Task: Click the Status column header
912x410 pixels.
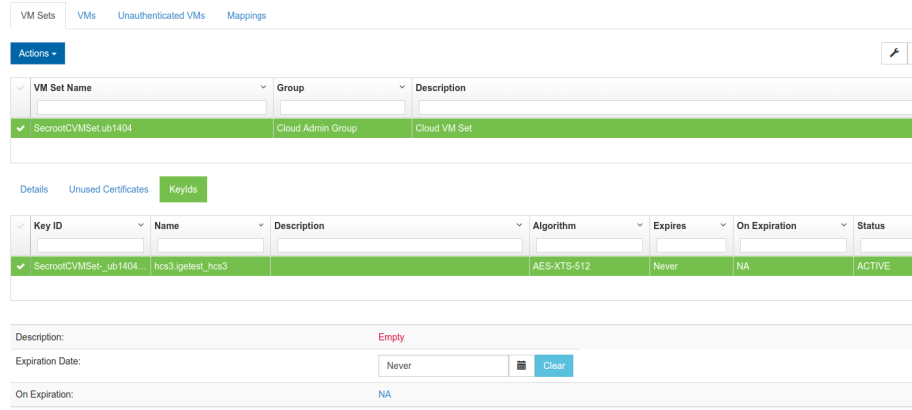Action: pyautogui.click(x=871, y=226)
